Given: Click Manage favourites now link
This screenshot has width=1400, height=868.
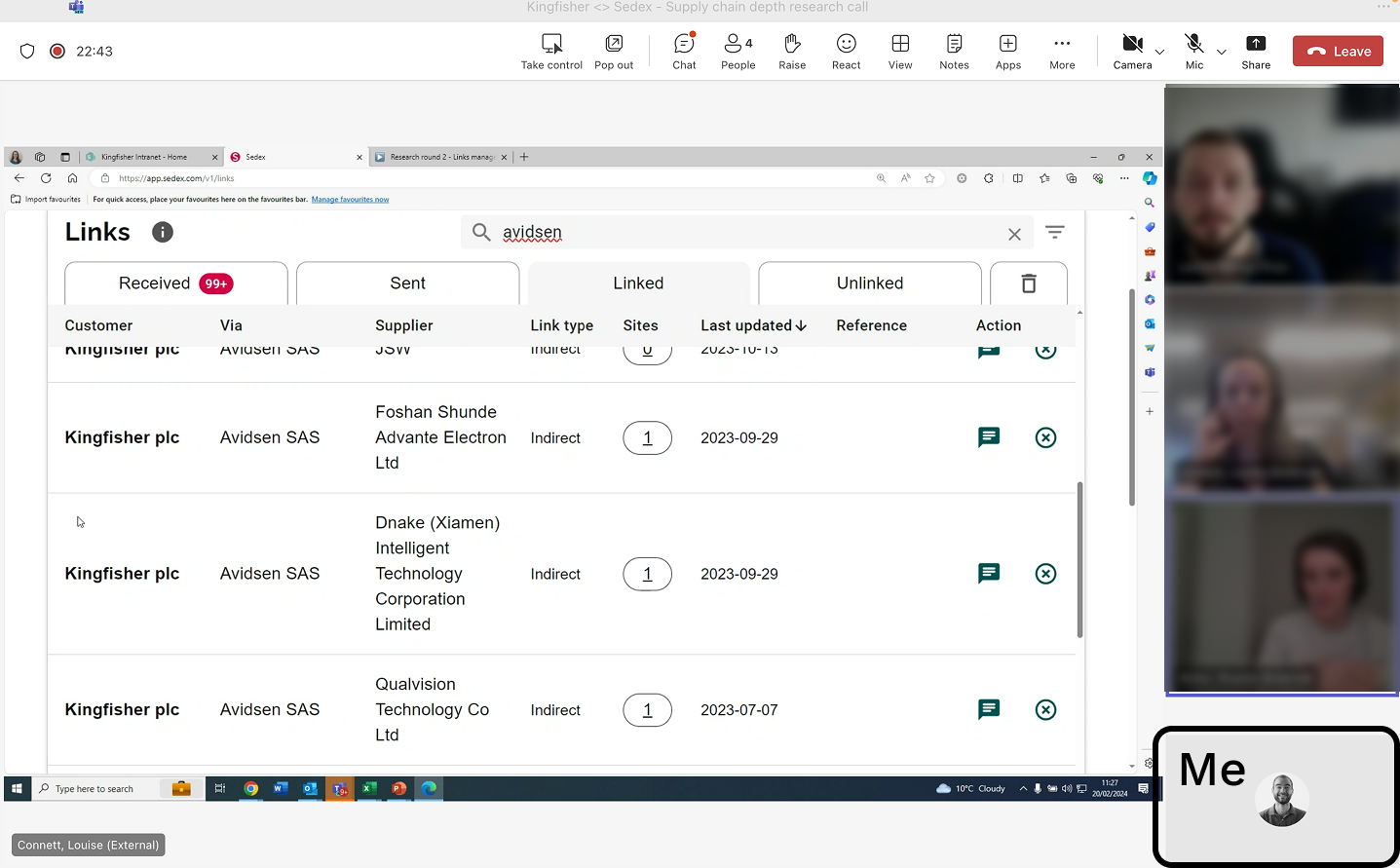Looking at the screenshot, I should [x=350, y=200].
